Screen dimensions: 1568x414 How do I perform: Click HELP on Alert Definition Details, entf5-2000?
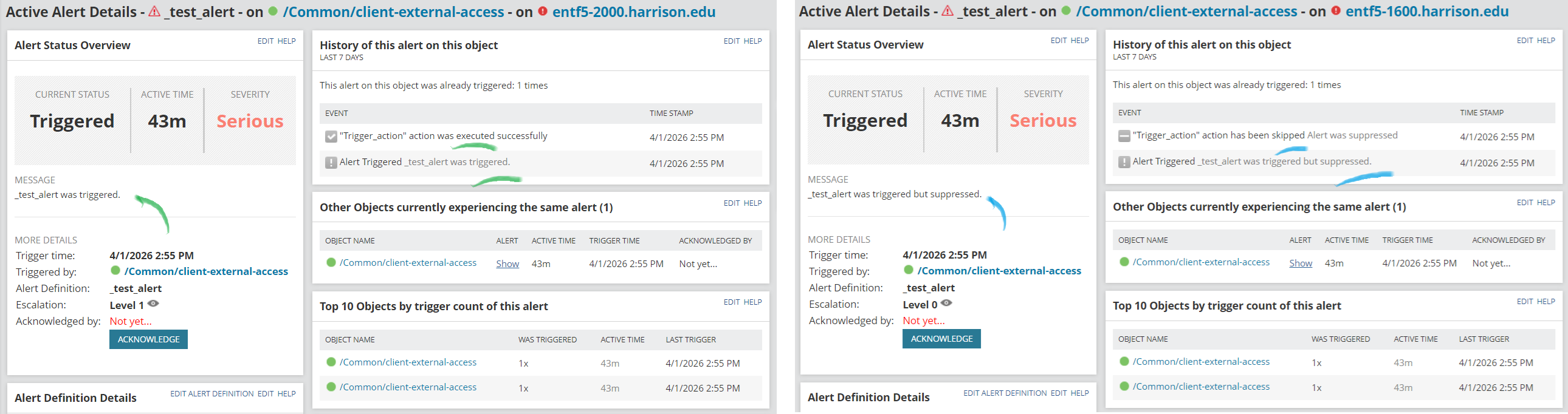click(287, 394)
